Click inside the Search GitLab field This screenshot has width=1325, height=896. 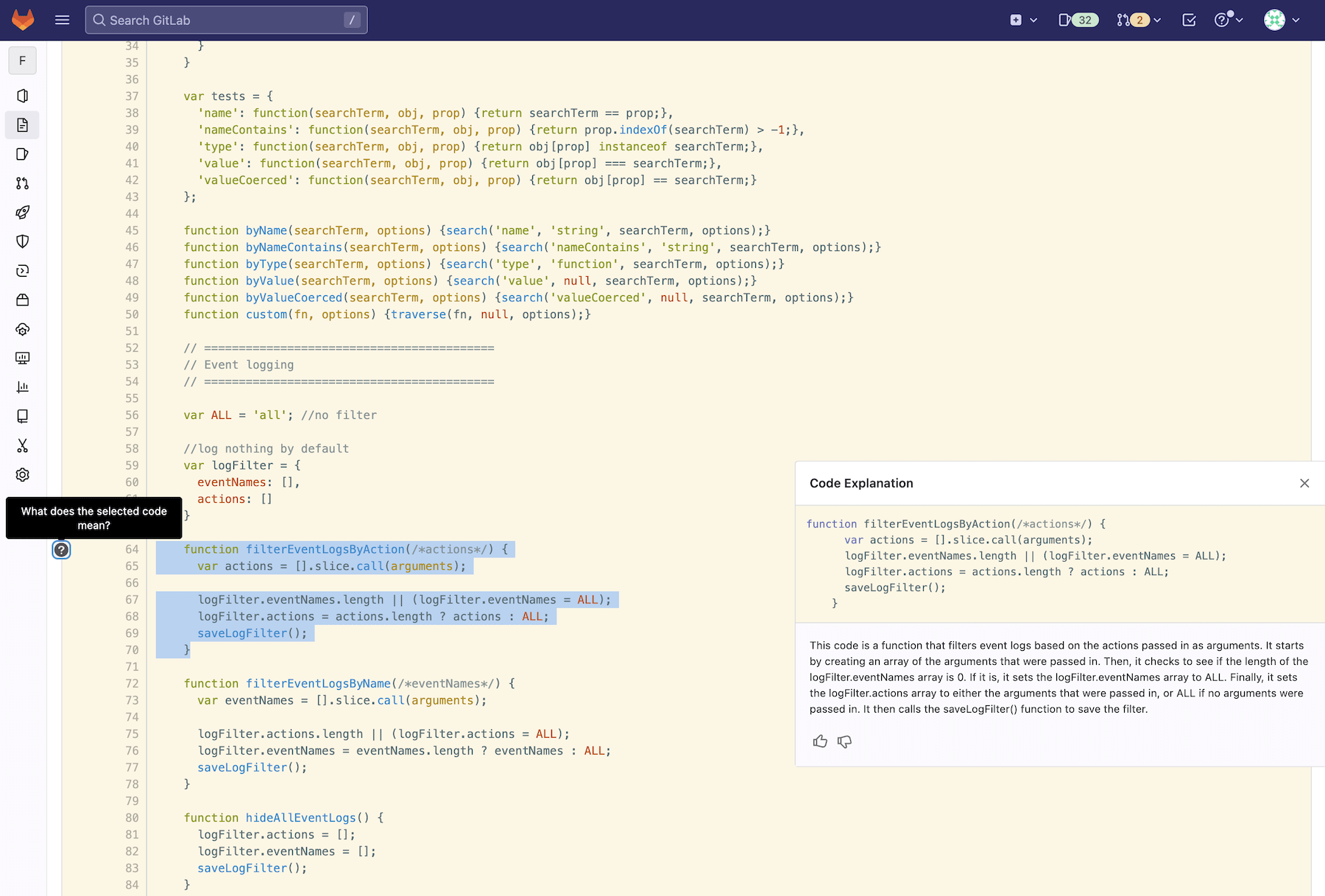221,20
